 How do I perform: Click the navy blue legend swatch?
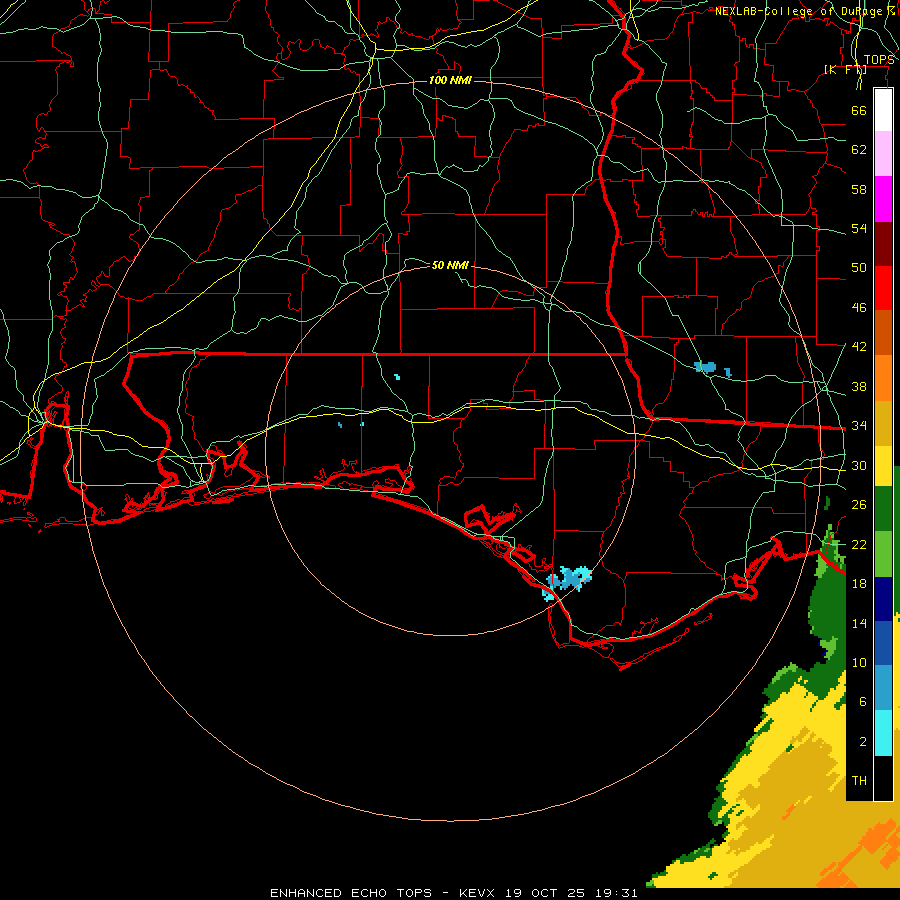pyautogui.click(x=883, y=599)
